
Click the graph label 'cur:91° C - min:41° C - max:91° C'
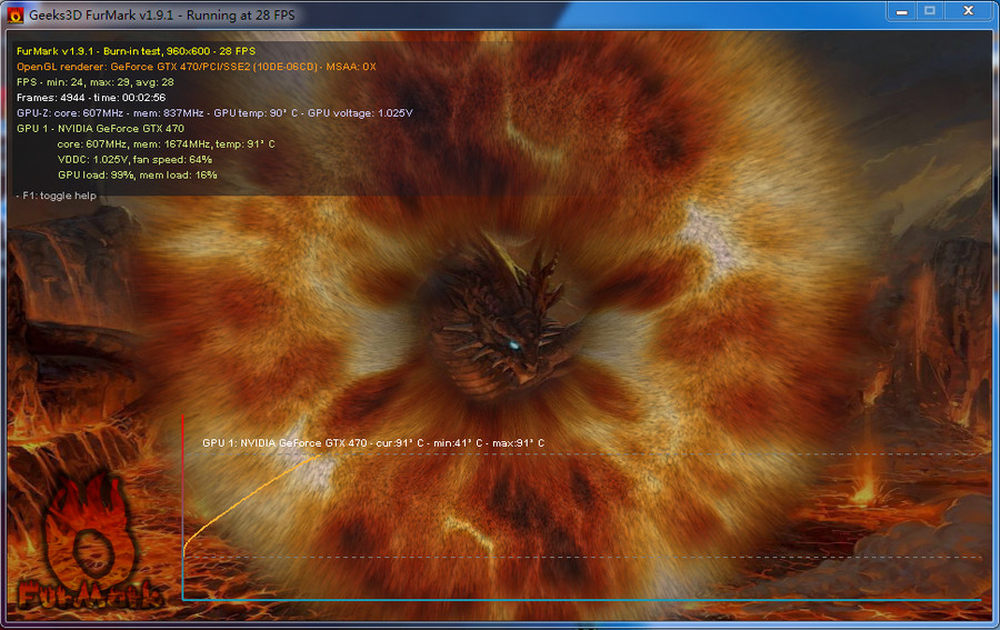coord(460,443)
